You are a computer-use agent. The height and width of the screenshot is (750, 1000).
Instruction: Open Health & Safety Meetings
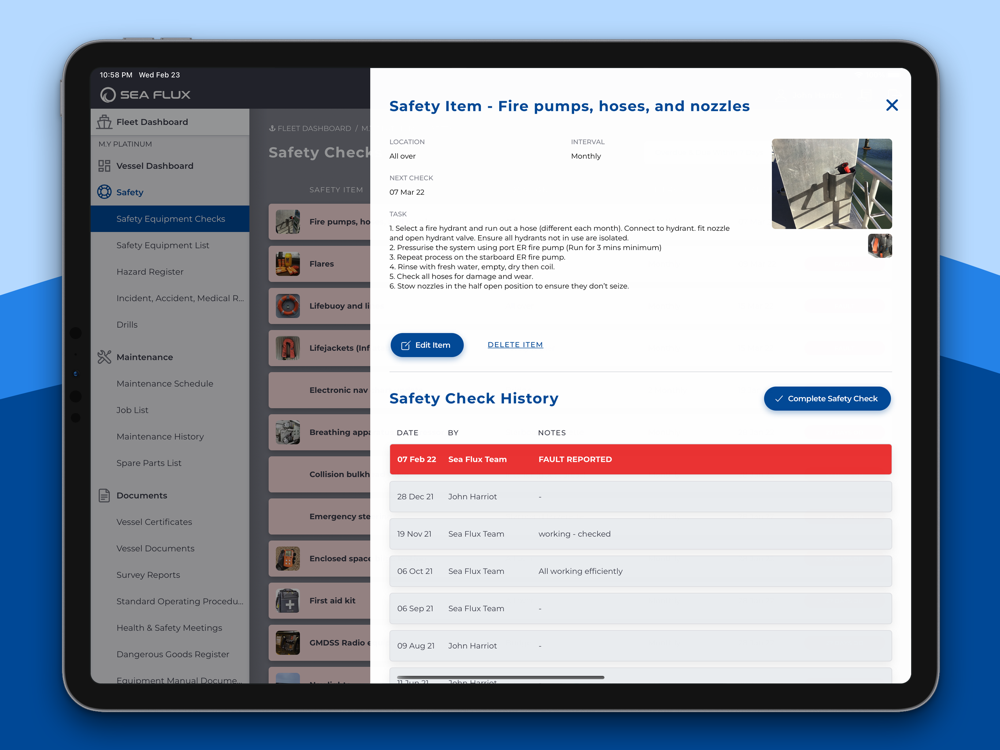click(x=170, y=628)
